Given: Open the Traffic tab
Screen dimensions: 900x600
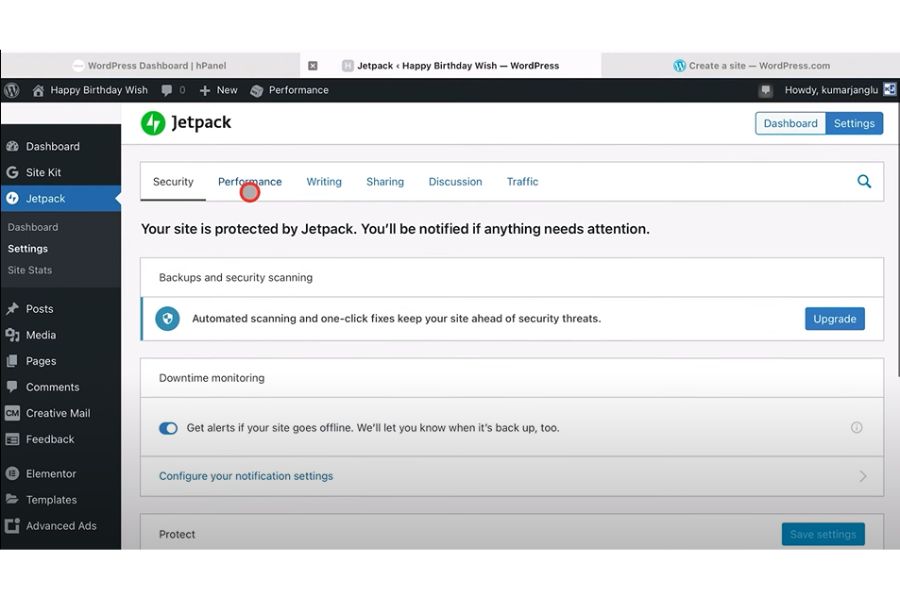Looking at the screenshot, I should (522, 182).
